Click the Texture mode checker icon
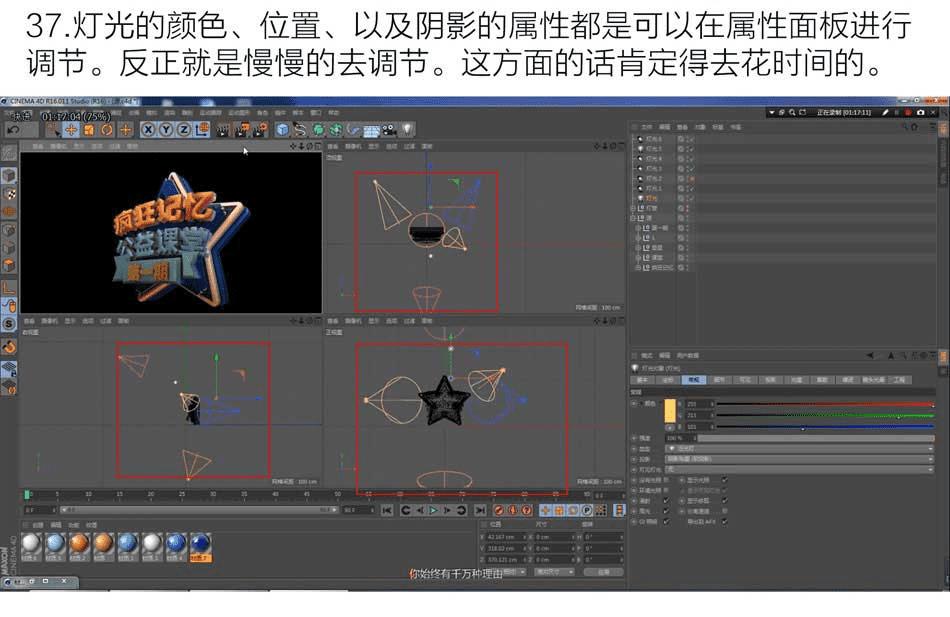Image resolution: width=950 pixels, height=617 pixels. tap(8, 194)
